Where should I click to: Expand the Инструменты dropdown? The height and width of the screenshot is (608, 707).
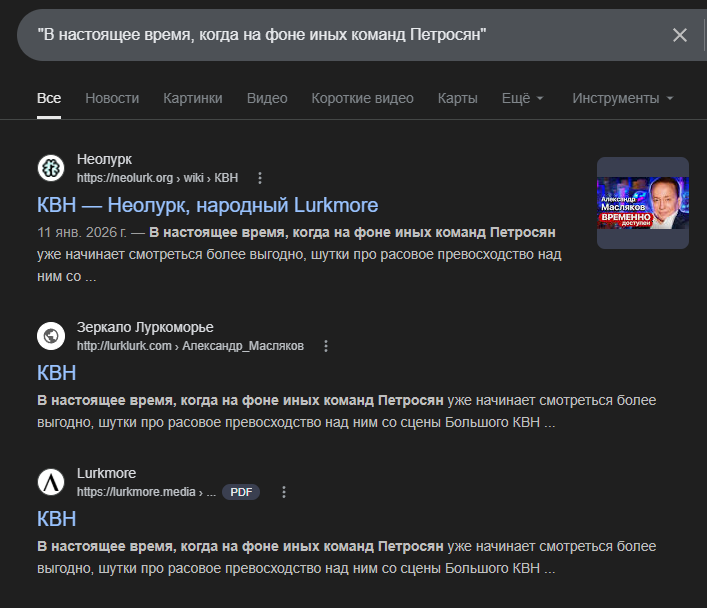623,98
